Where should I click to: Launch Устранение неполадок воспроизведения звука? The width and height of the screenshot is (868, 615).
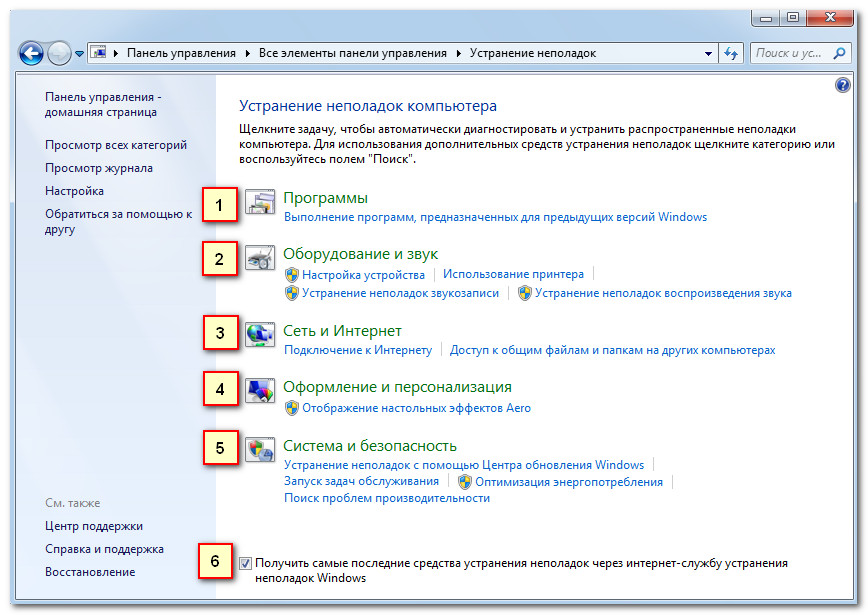pos(663,293)
